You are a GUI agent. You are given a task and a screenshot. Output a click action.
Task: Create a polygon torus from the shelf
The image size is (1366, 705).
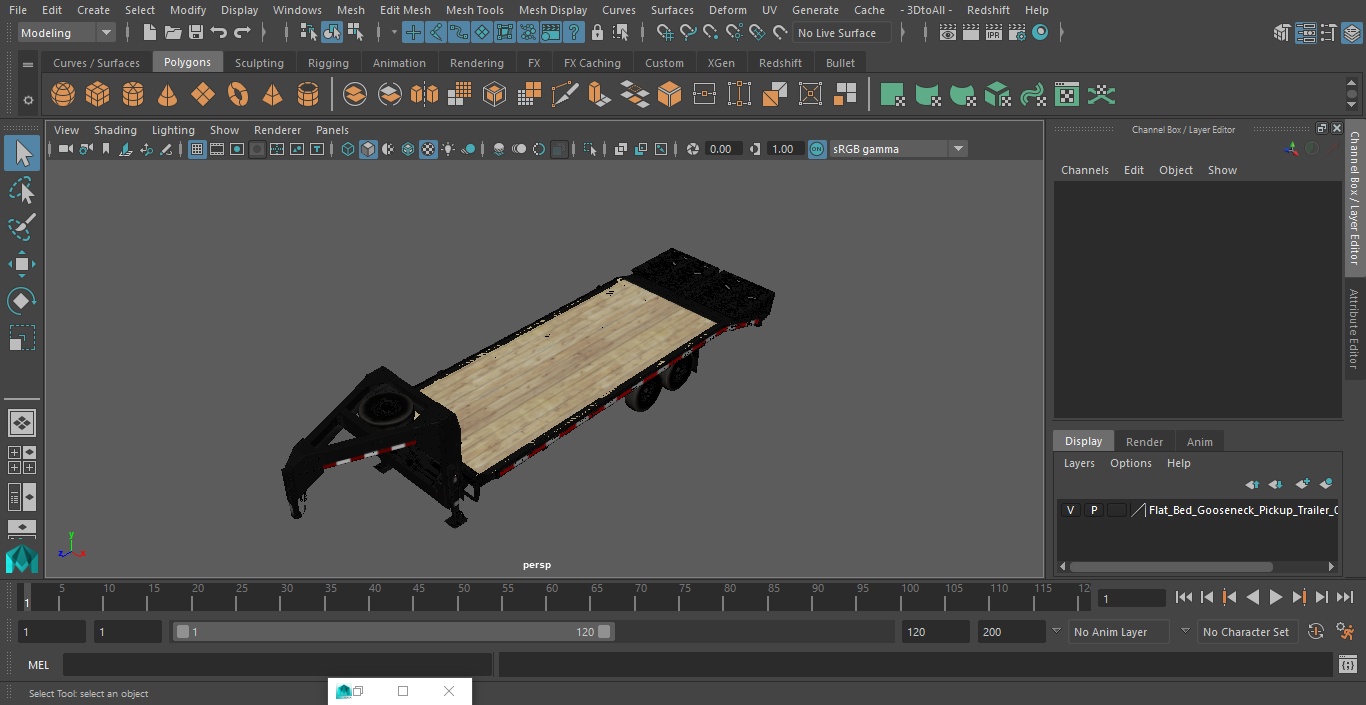click(x=238, y=95)
